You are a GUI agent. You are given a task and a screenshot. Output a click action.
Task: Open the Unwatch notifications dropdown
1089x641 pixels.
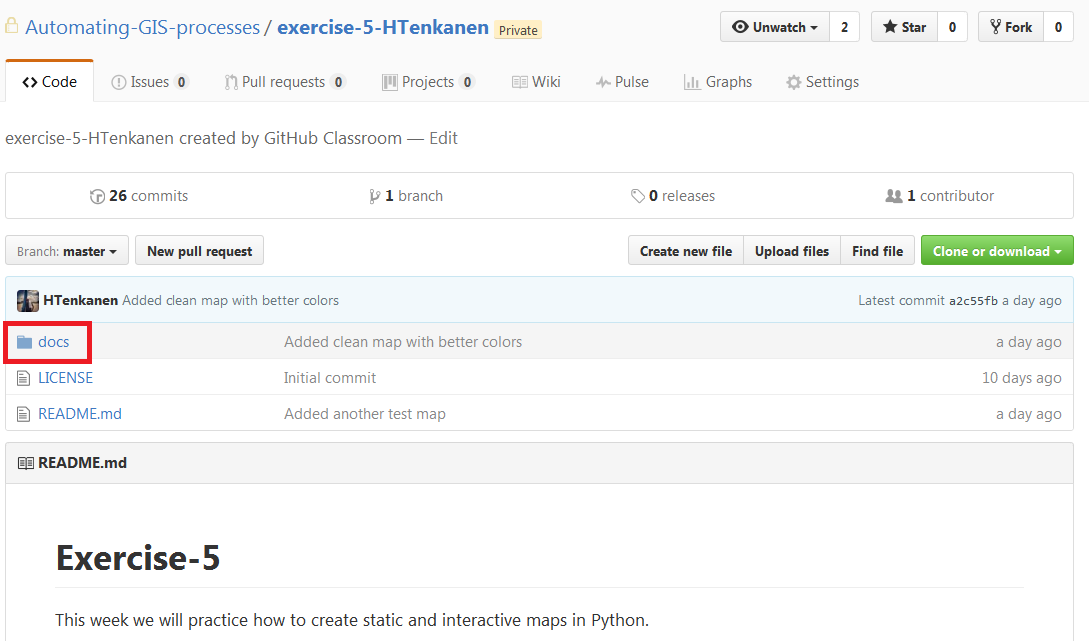tap(775, 27)
